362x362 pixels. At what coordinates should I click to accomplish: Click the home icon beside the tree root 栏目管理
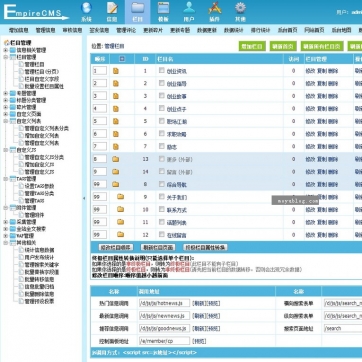pos(6,43)
